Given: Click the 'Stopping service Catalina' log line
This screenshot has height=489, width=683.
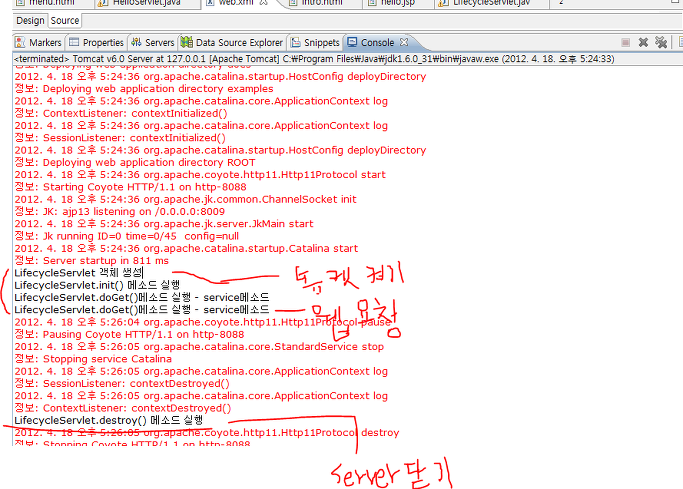Looking at the screenshot, I should pyautogui.click(x=93, y=359).
